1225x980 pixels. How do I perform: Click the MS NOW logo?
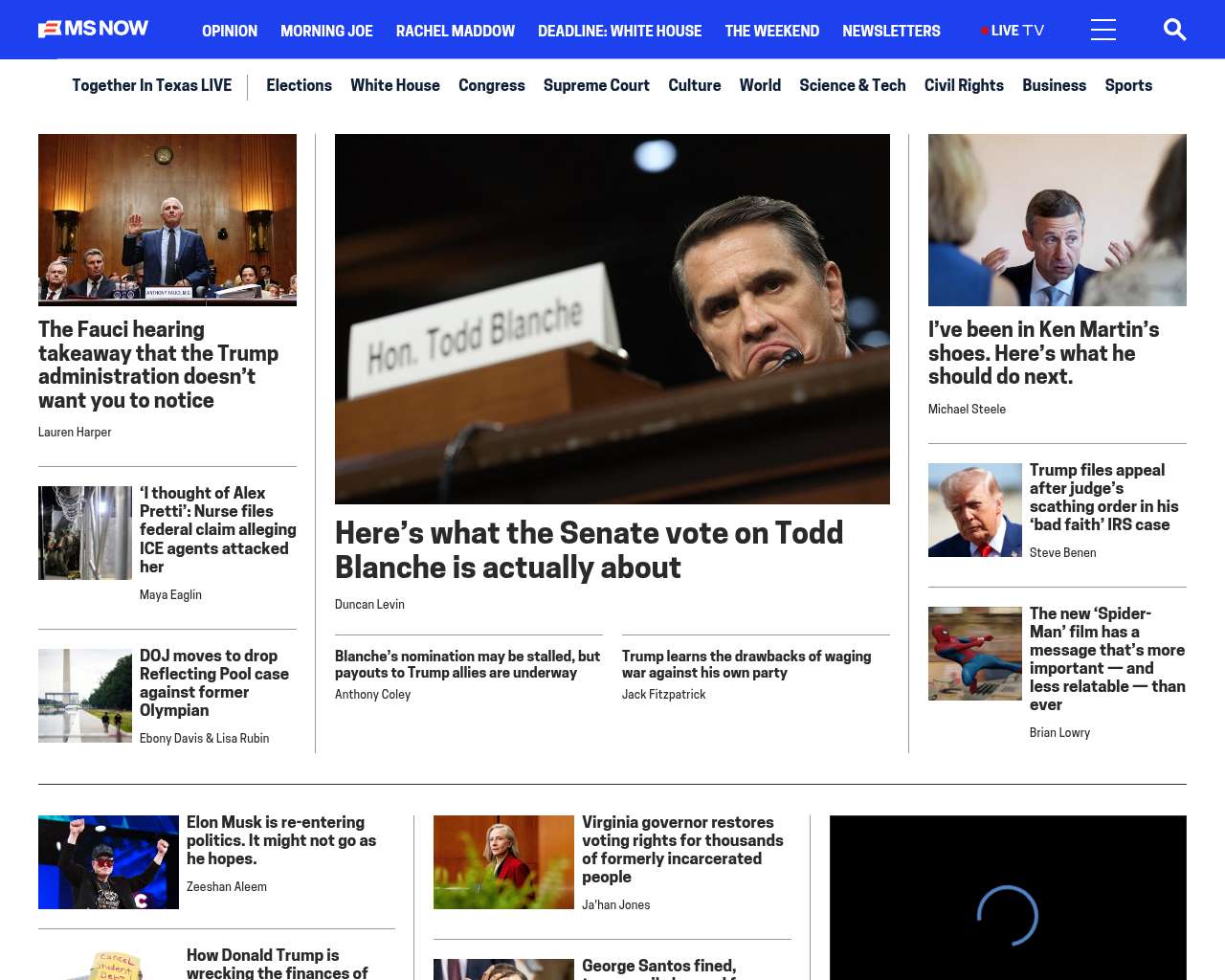click(x=93, y=29)
